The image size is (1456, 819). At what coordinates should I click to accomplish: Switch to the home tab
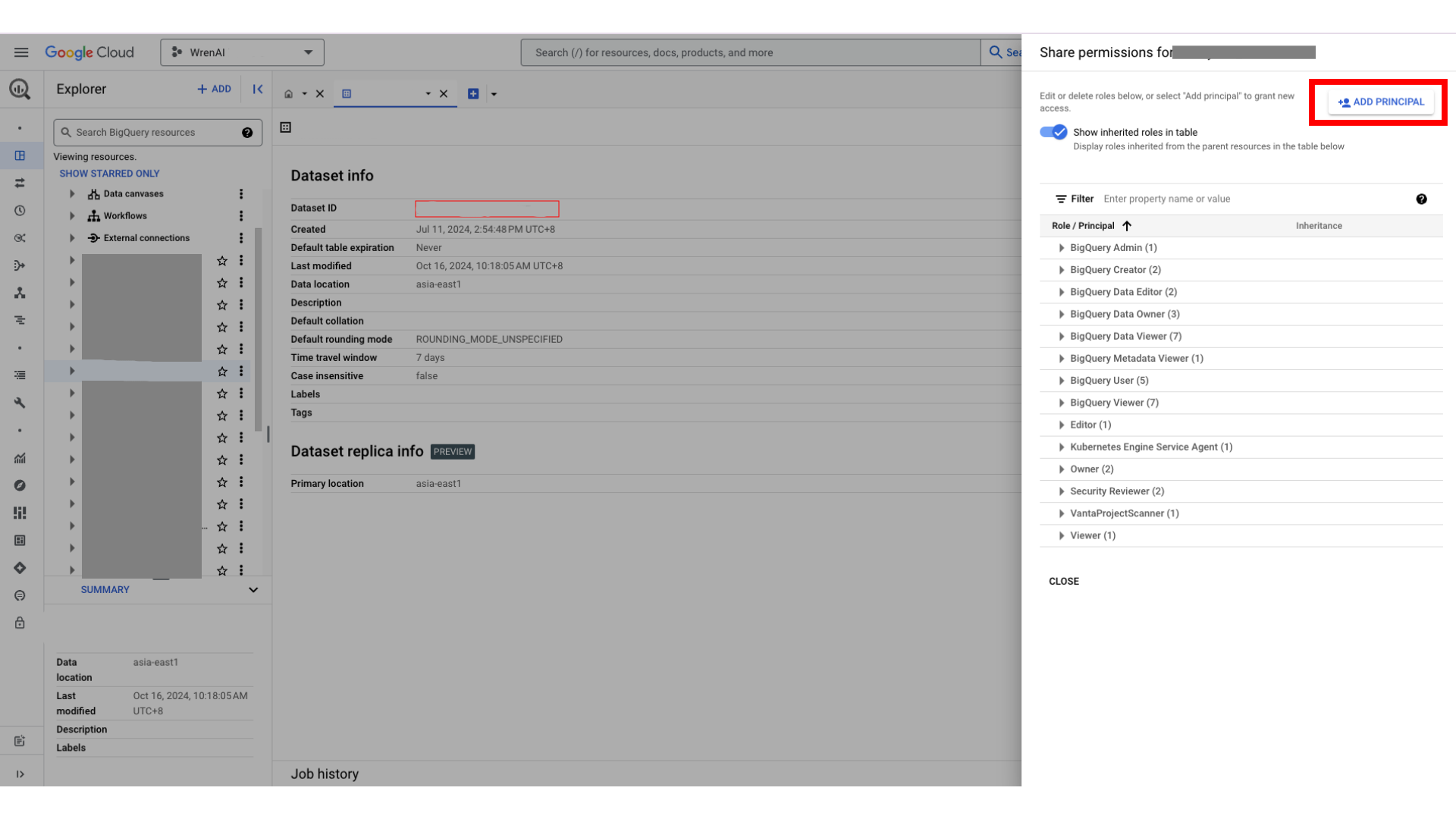[x=288, y=94]
